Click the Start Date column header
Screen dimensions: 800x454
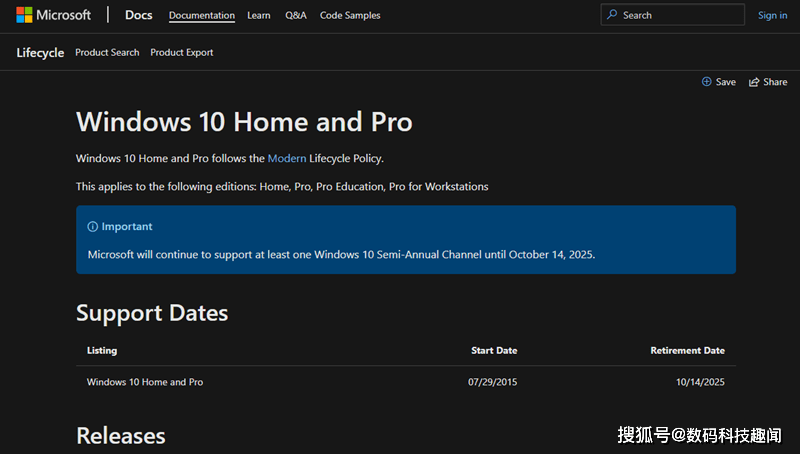[494, 350]
